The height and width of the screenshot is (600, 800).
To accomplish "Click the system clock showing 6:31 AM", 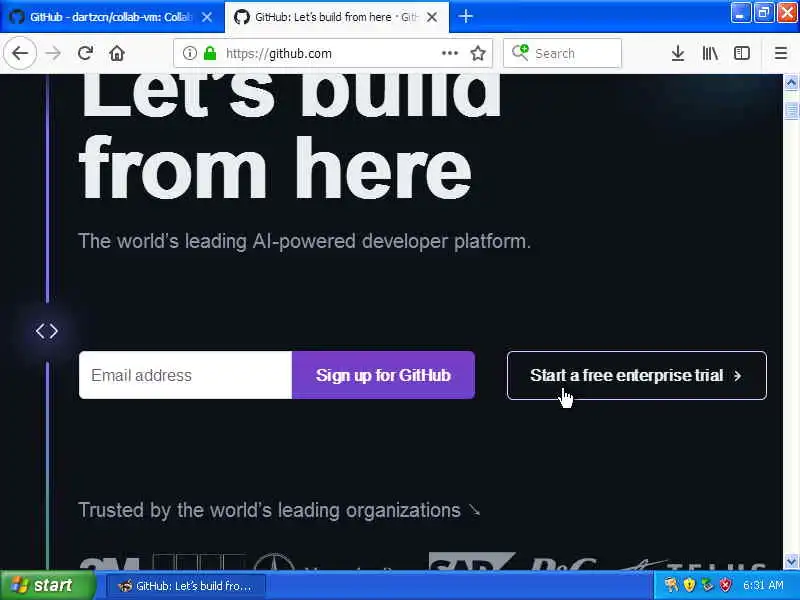I will click(x=763, y=585).
